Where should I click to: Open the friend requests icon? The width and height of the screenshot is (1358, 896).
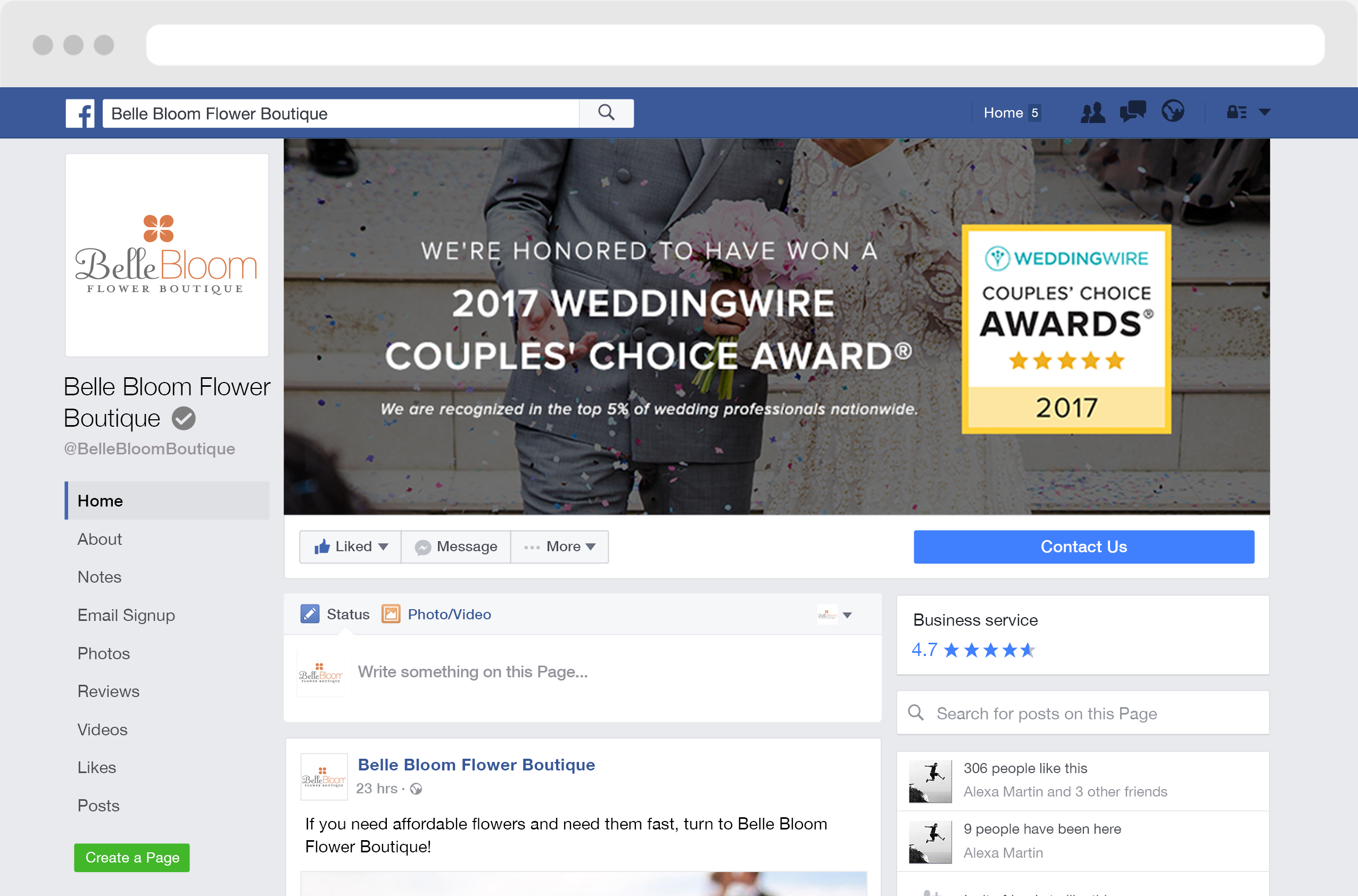[1092, 113]
